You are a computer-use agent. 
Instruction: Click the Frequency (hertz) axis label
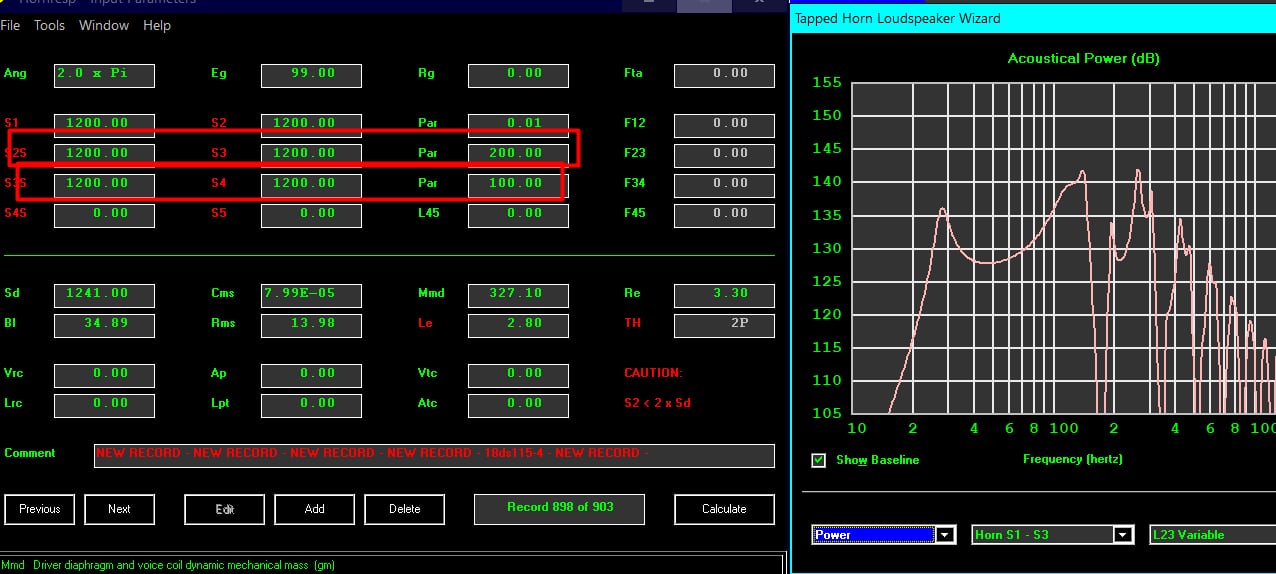pos(1072,459)
